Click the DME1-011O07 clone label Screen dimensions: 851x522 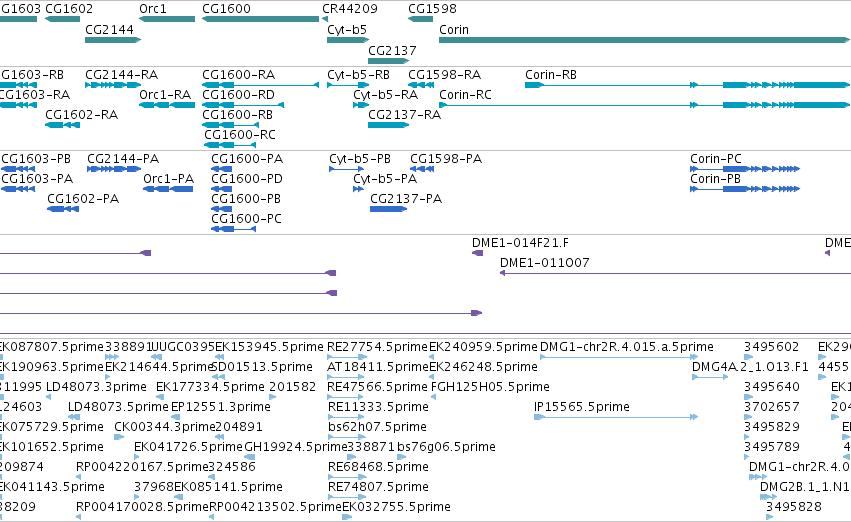[x=544, y=263]
